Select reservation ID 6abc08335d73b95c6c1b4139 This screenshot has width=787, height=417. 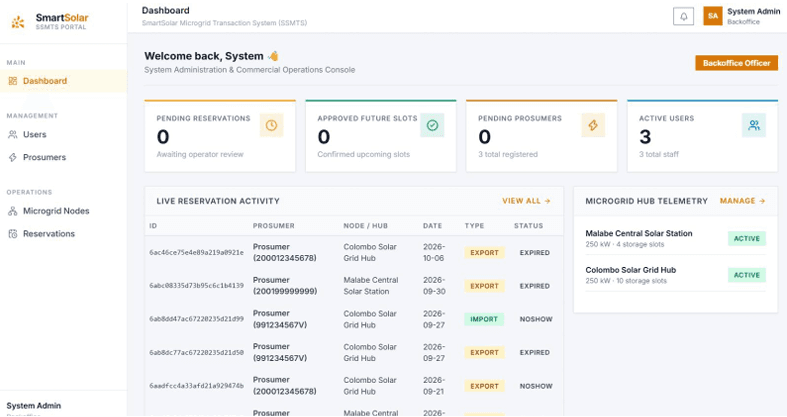click(196, 286)
